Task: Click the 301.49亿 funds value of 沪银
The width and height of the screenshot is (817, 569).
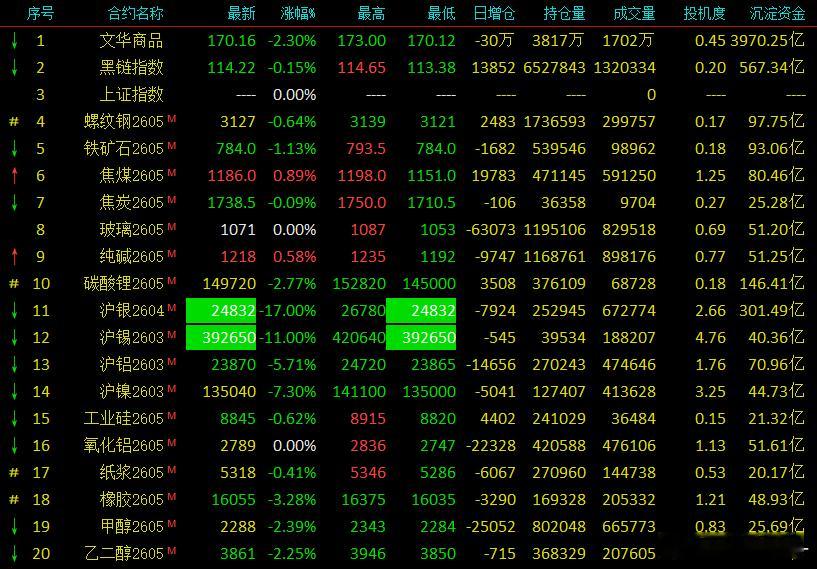Action: point(772,311)
